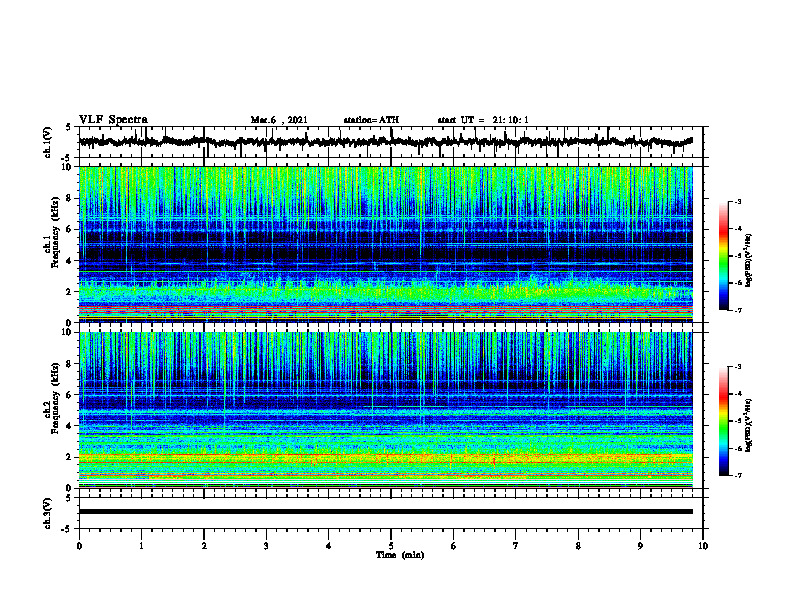Viewport: 792px width, 612px height.
Task: Click the ch.1 spectrogram color scale bar
Action: [x=723, y=255]
